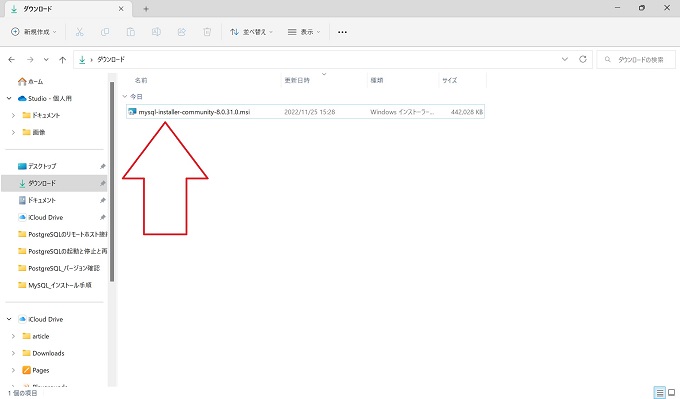Open the three-dots more options menu
Image resolution: width=680 pixels, height=399 pixels.
pos(342,32)
